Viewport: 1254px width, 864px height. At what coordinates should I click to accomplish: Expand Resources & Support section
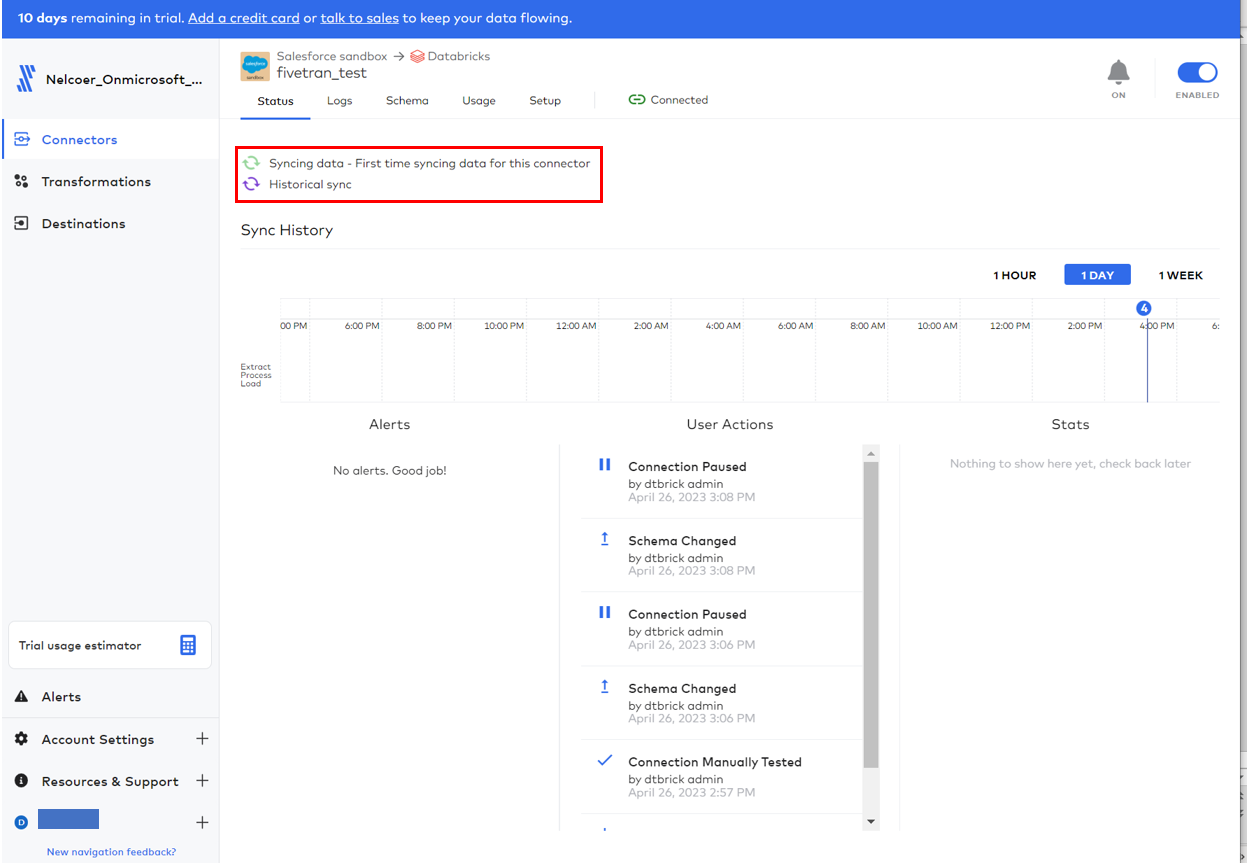(x=202, y=781)
